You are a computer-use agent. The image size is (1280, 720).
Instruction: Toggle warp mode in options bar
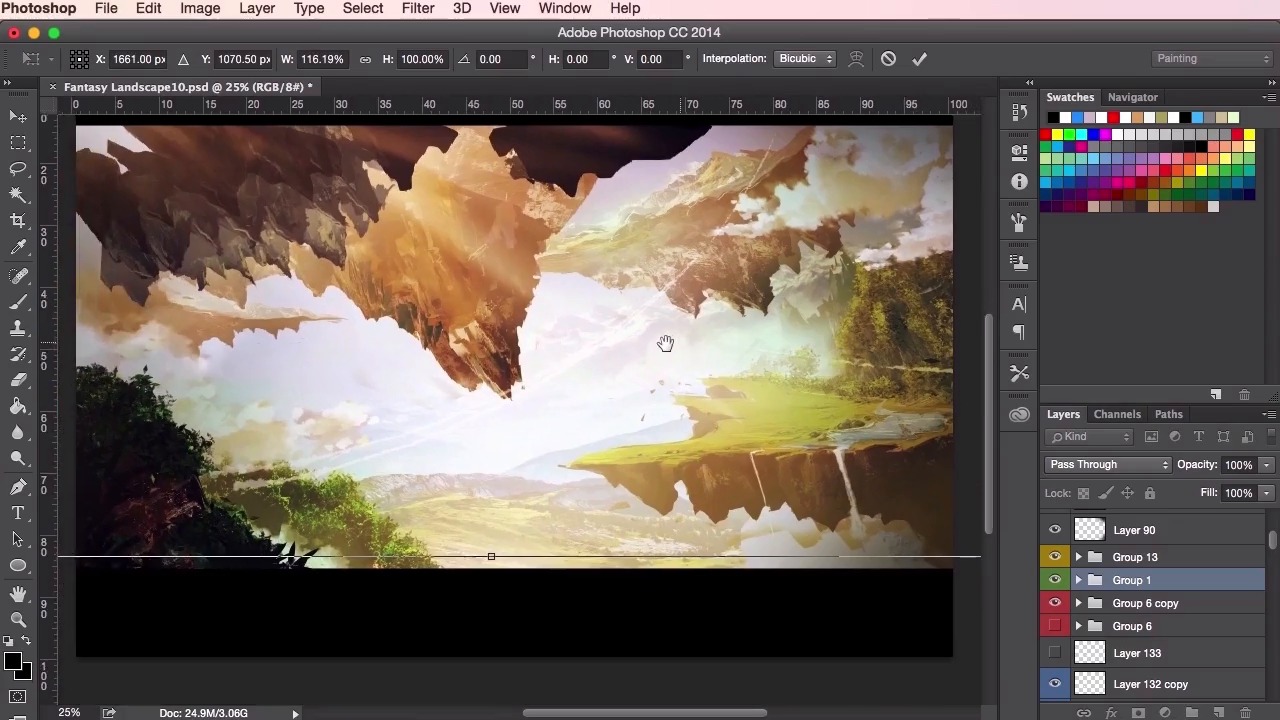[x=856, y=59]
